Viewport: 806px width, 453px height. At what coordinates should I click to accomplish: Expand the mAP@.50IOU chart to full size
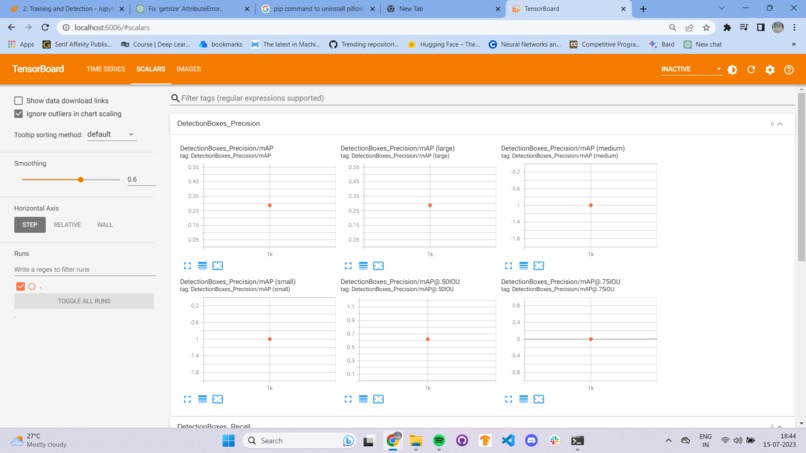click(x=348, y=399)
